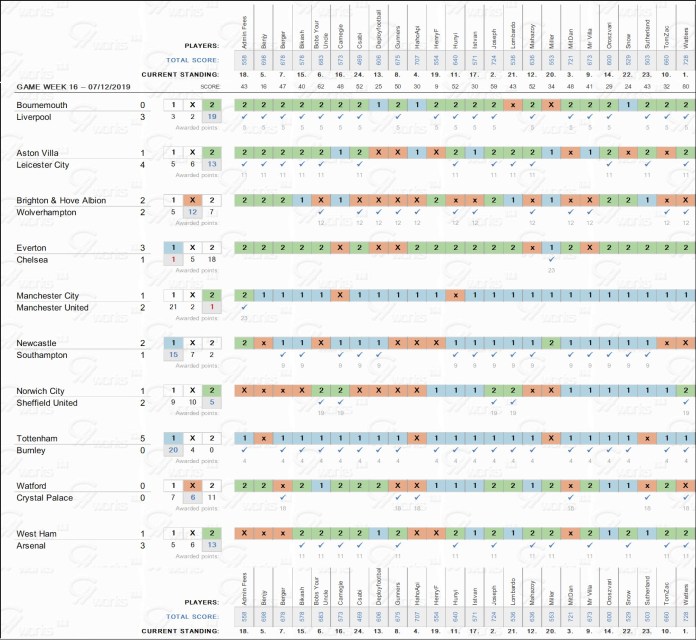This screenshot has width=696, height=640.
Task: Open the Crystal Palace team entry
Action: click(47, 498)
